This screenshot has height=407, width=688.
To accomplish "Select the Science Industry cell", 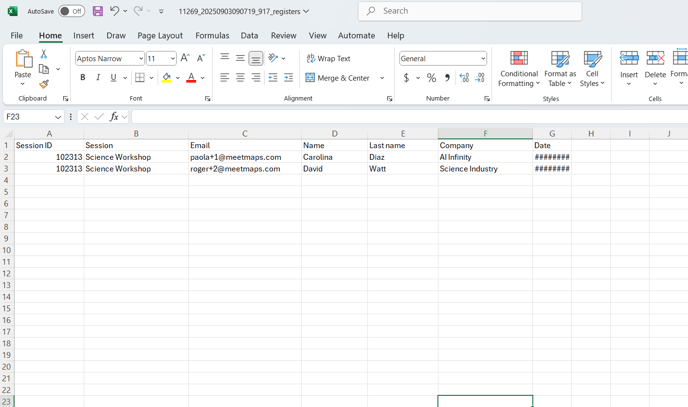I will 485,169.
